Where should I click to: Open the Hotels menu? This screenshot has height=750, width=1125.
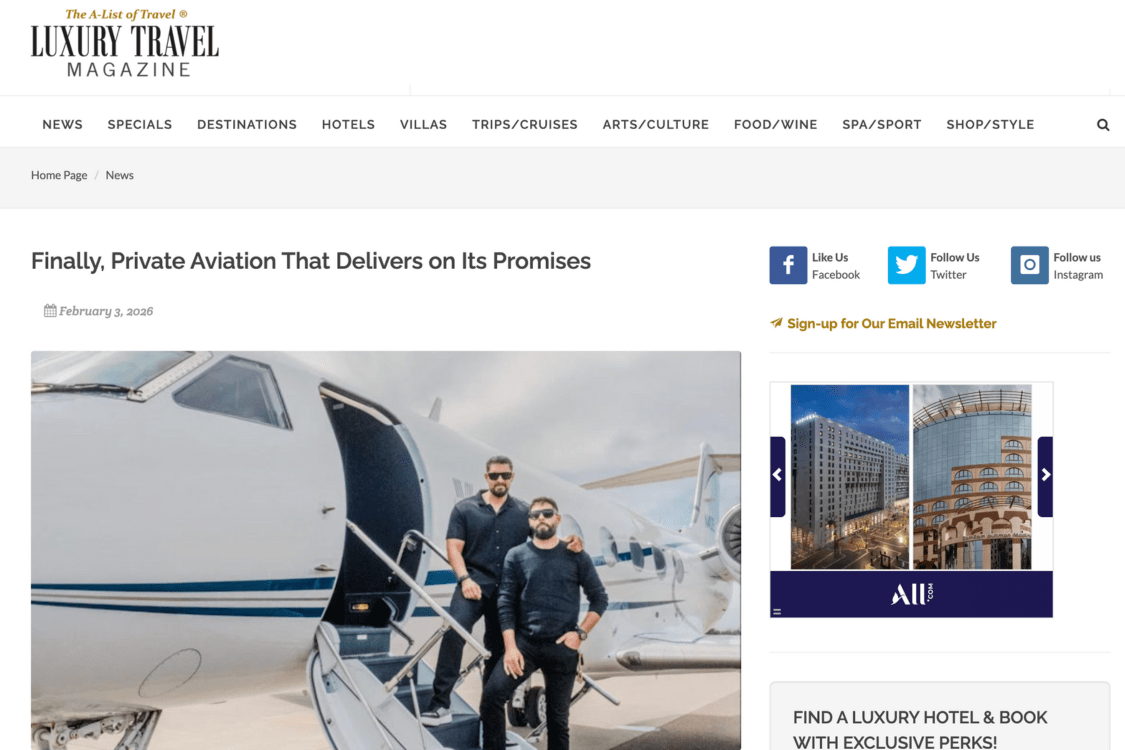point(348,125)
